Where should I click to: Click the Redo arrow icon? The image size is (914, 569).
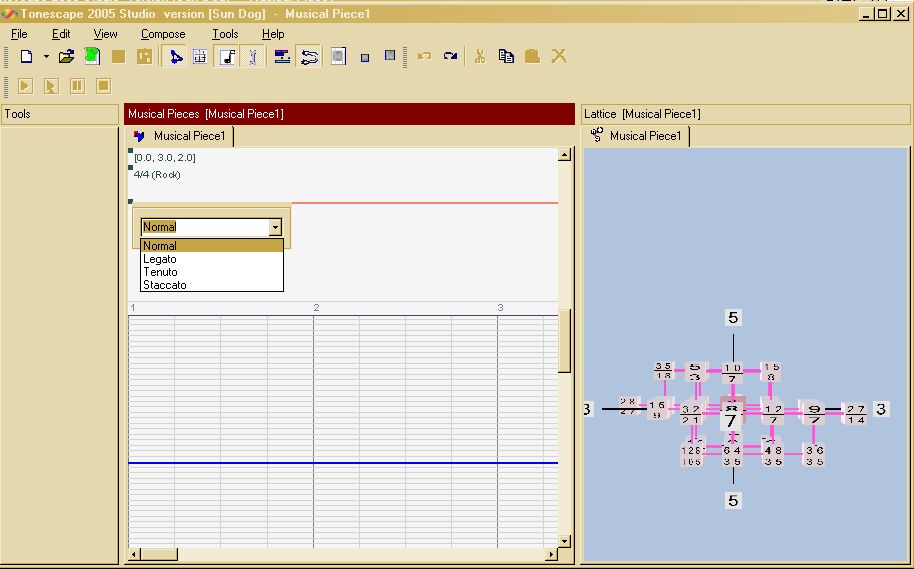click(450, 57)
